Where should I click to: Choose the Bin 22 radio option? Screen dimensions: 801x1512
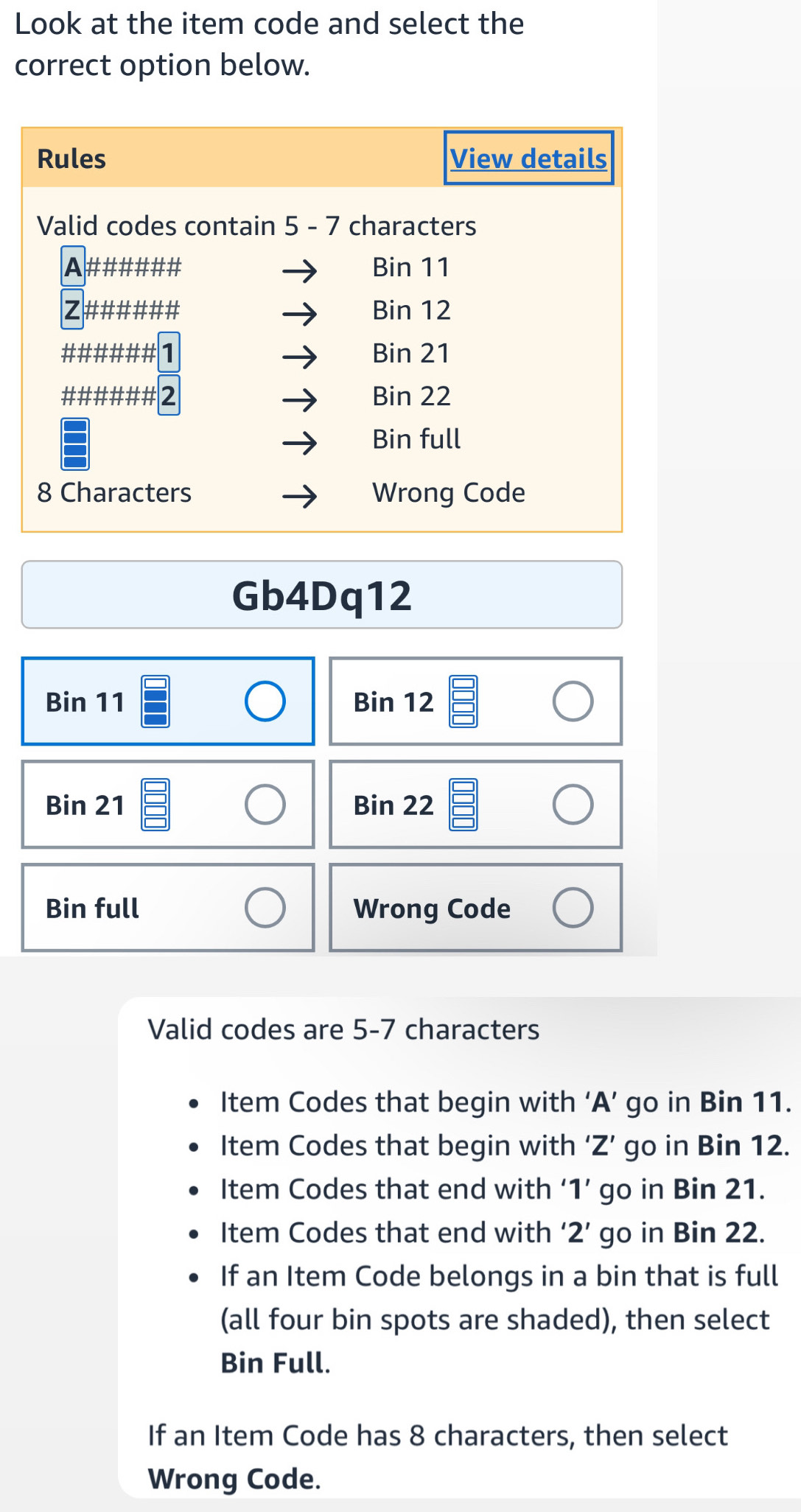[573, 804]
